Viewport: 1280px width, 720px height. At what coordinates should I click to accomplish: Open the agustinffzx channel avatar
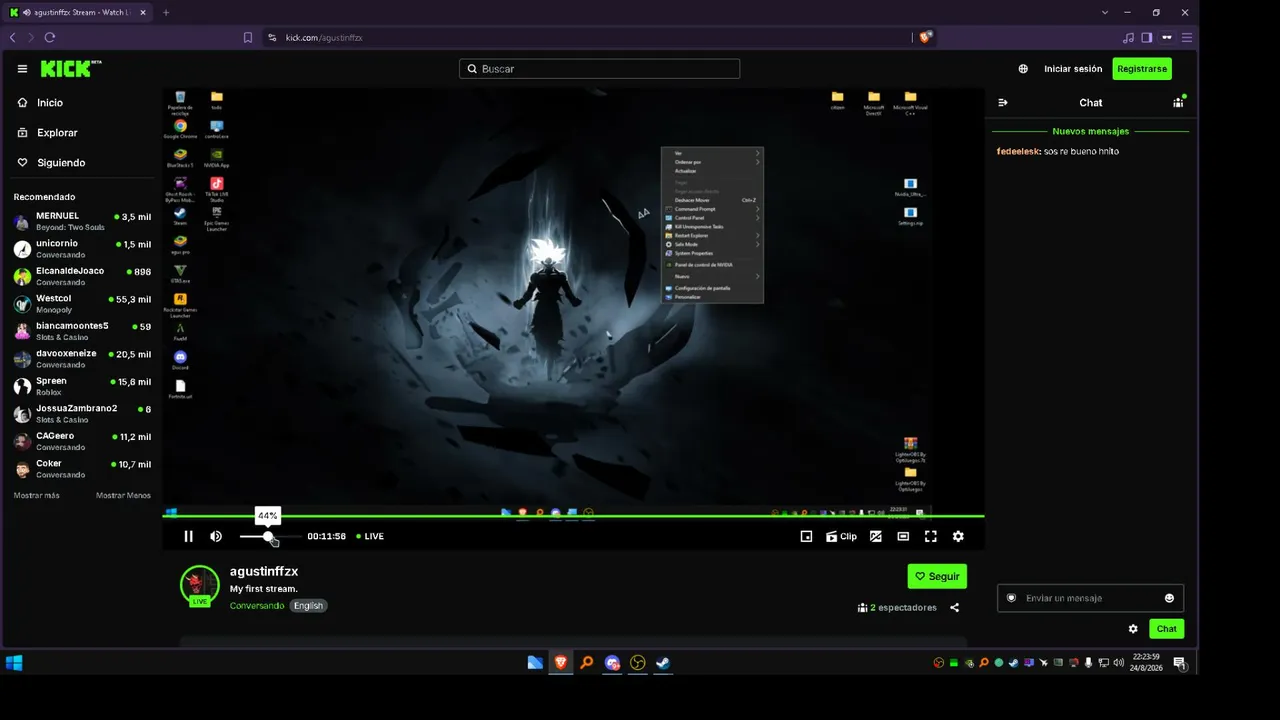[199, 586]
